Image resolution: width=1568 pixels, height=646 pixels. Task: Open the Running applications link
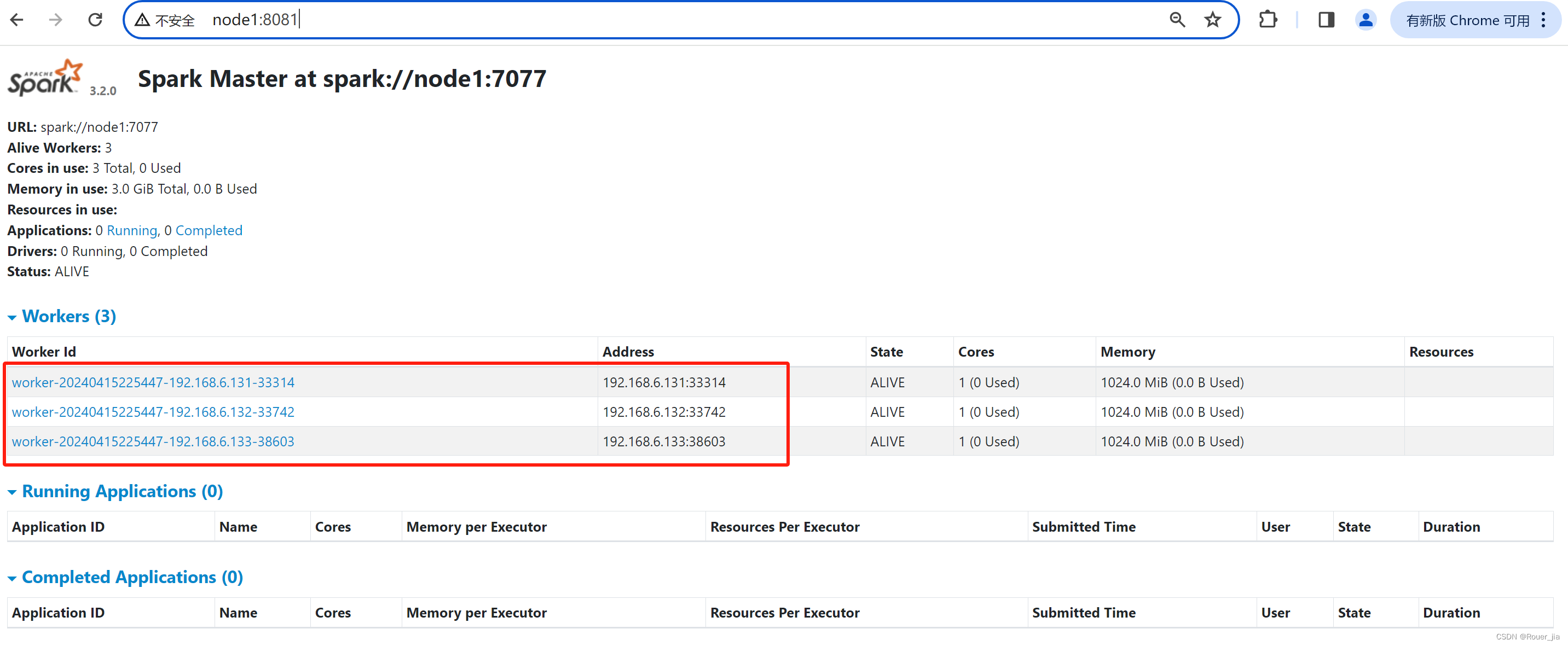pyautogui.click(x=132, y=230)
